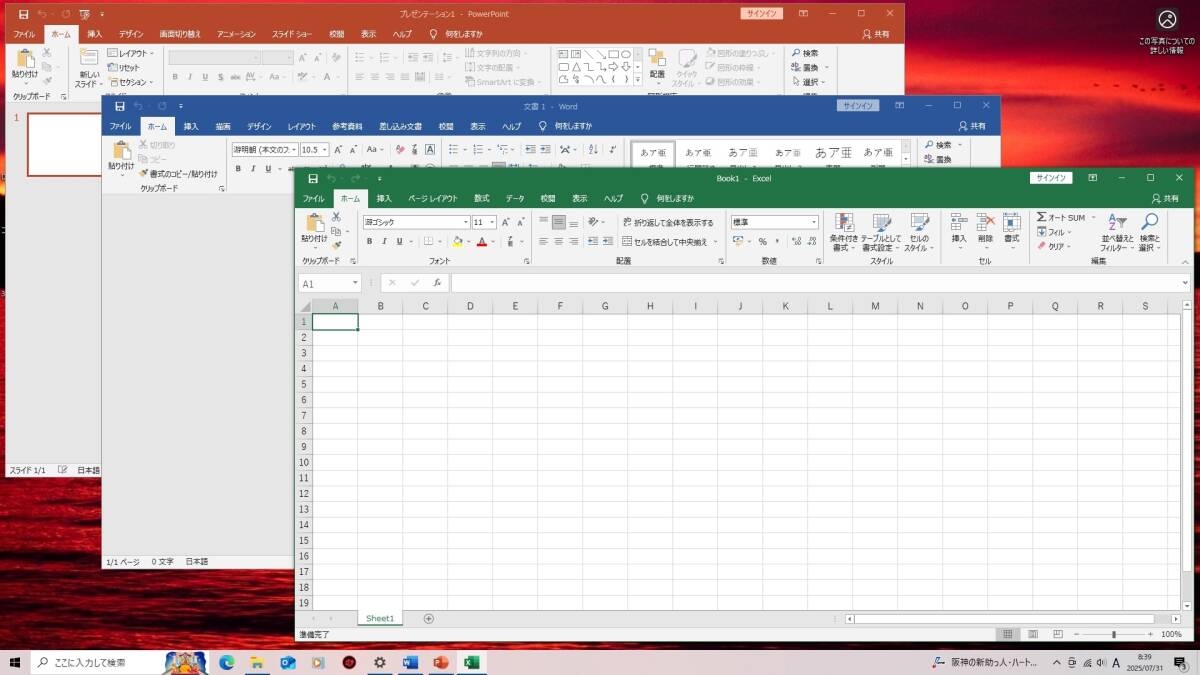The image size is (1200, 675).
Task: Add a new sheet with the plus icon
Action: click(429, 618)
